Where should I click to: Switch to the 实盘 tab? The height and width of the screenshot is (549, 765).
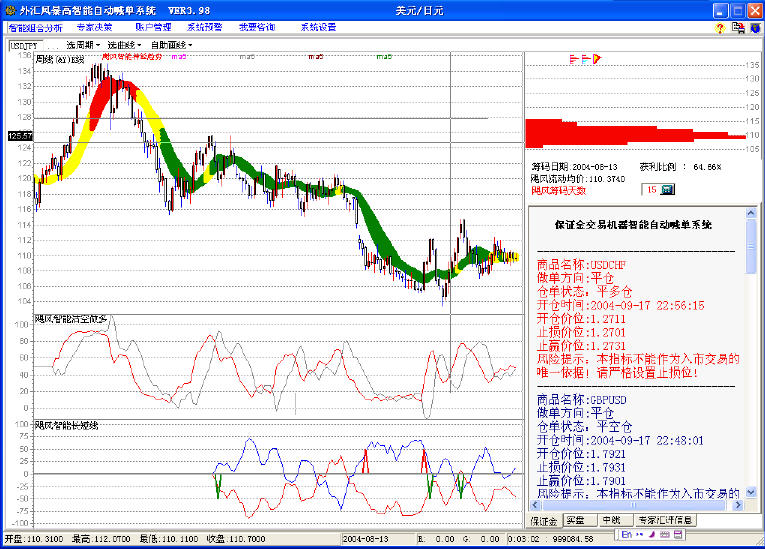580,521
